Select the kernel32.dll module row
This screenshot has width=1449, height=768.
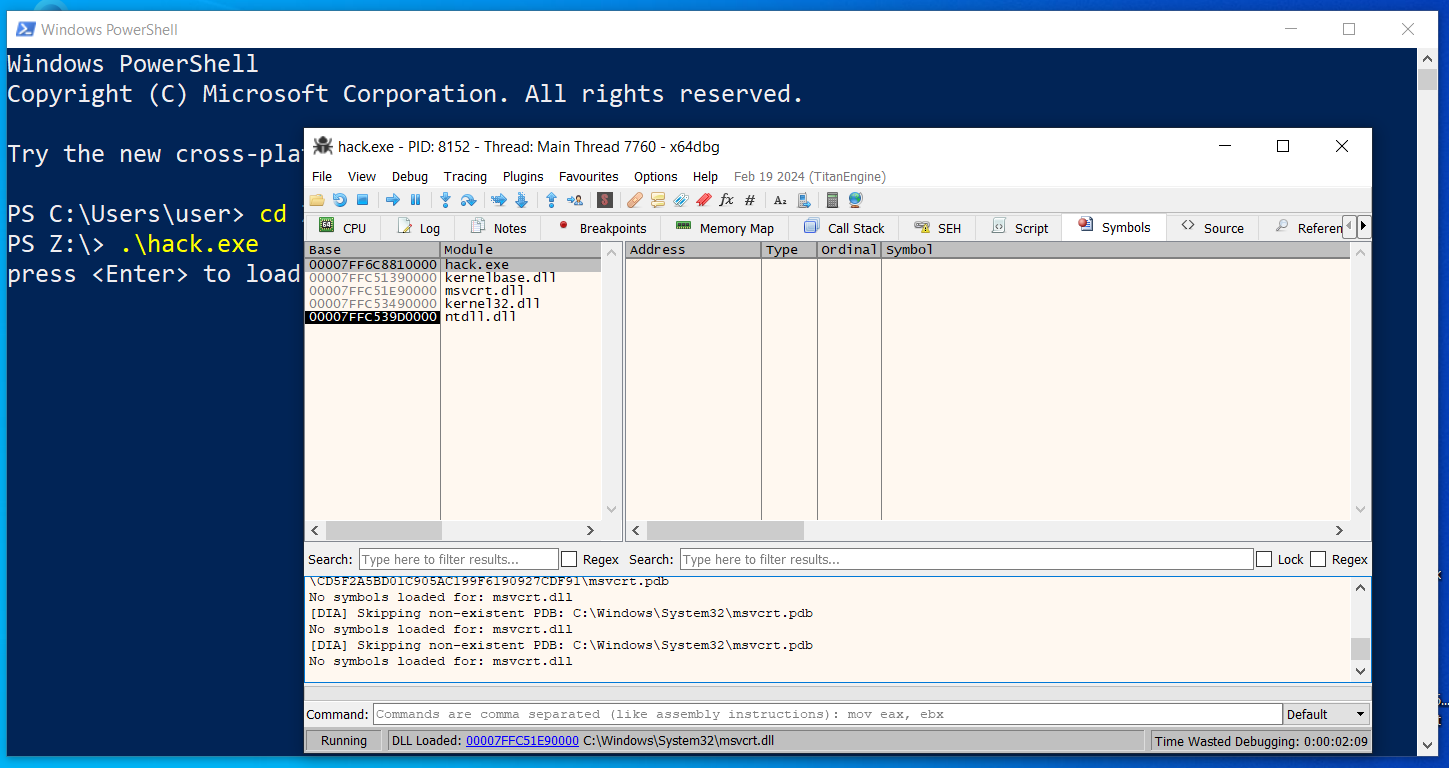coord(453,303)
